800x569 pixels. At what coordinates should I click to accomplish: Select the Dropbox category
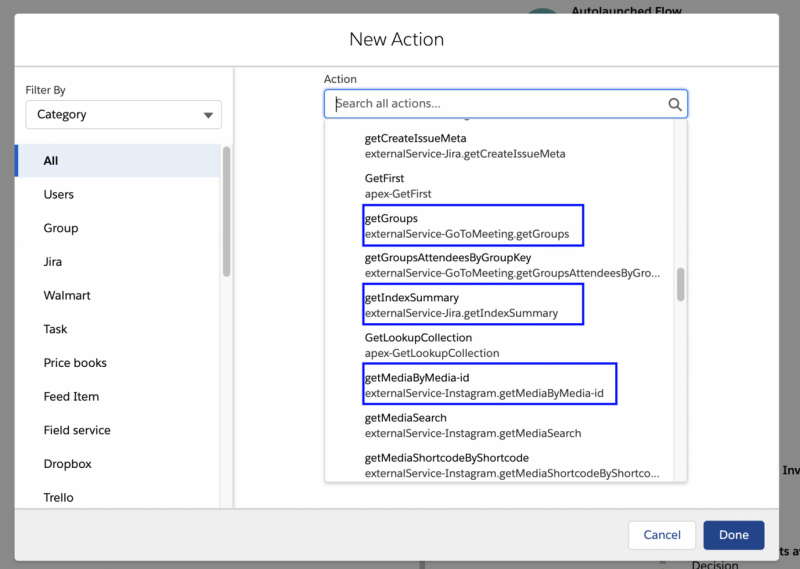pos(118,464)
